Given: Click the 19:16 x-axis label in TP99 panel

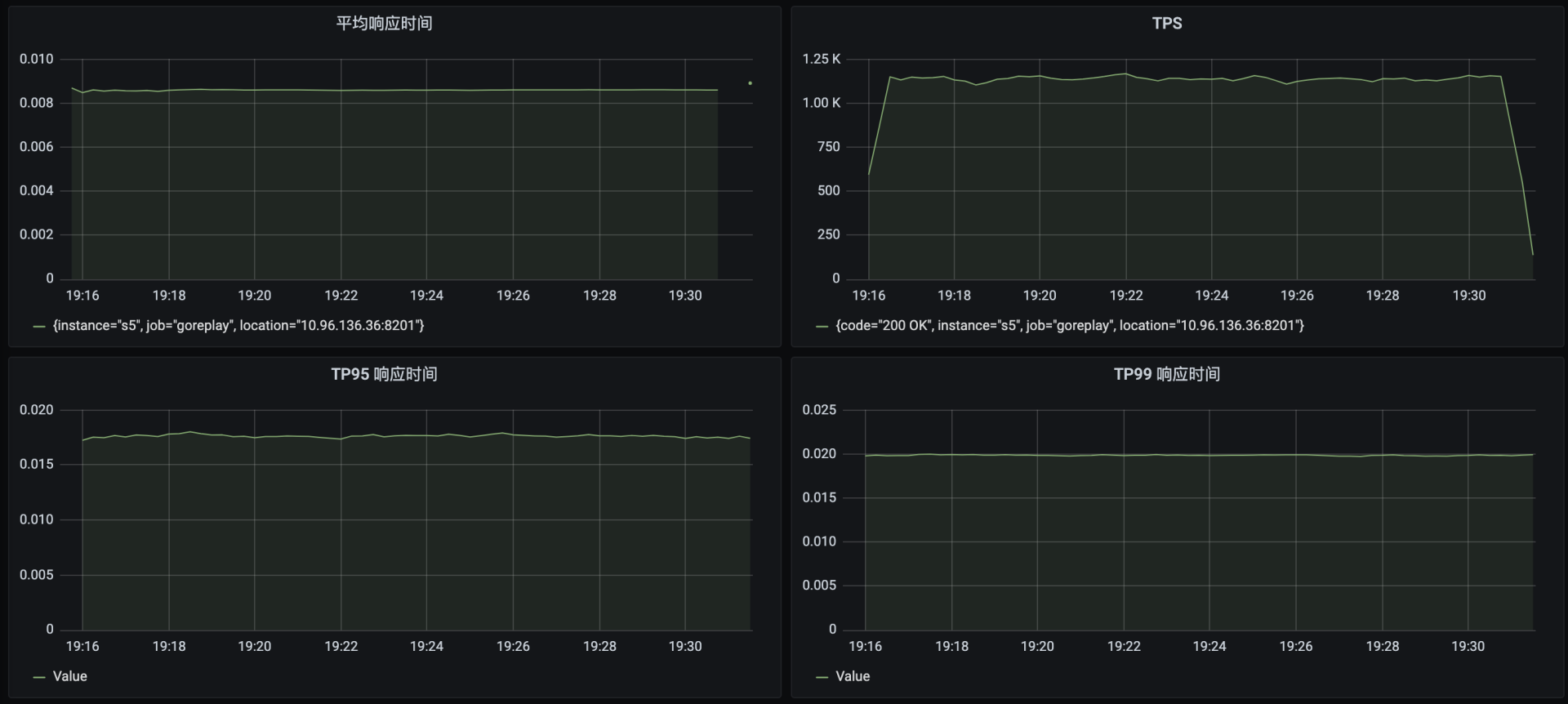Looking at the screenshot, I should click(866, 647).
